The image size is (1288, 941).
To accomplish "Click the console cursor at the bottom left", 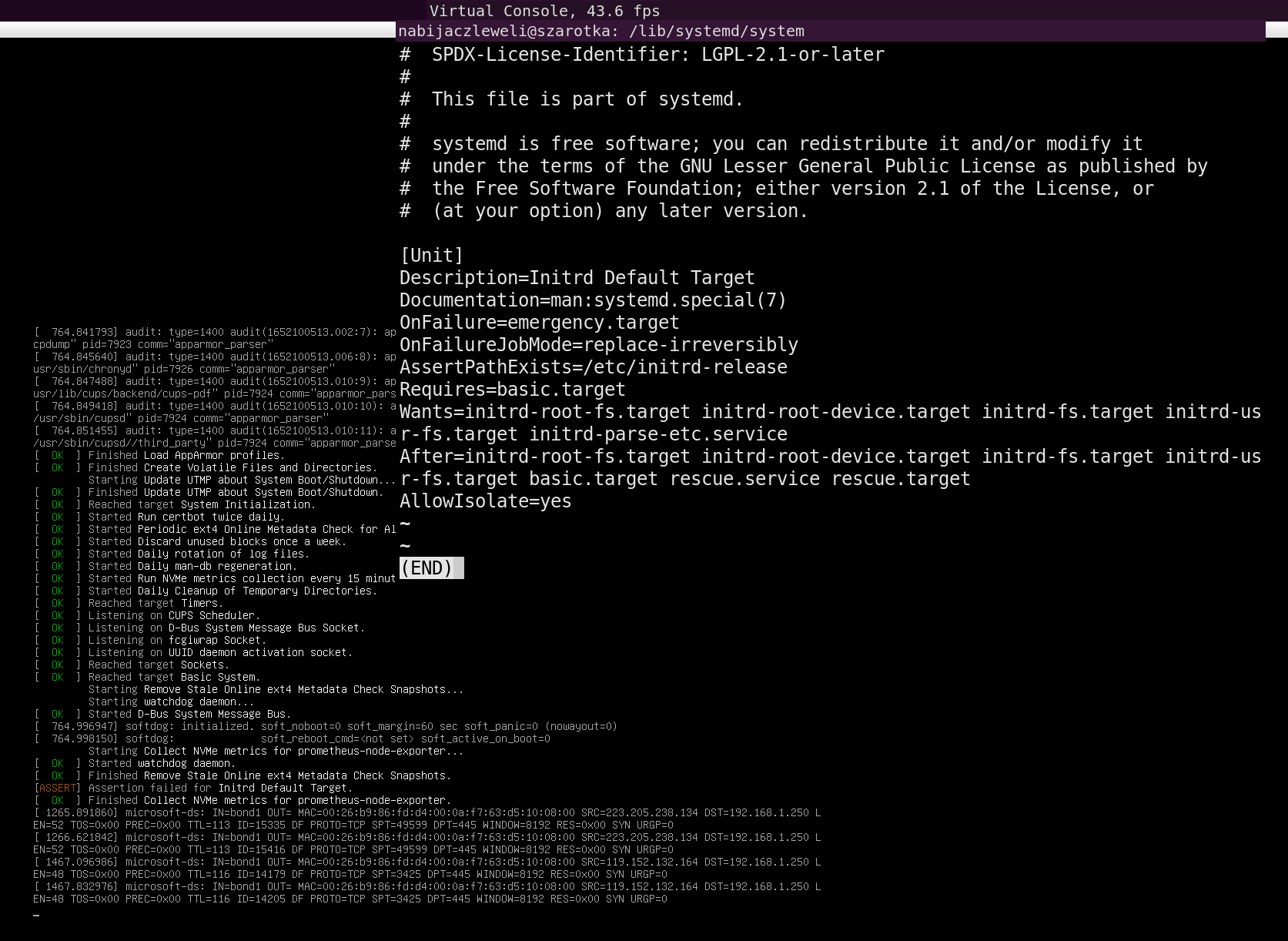I will pos(36,915).
